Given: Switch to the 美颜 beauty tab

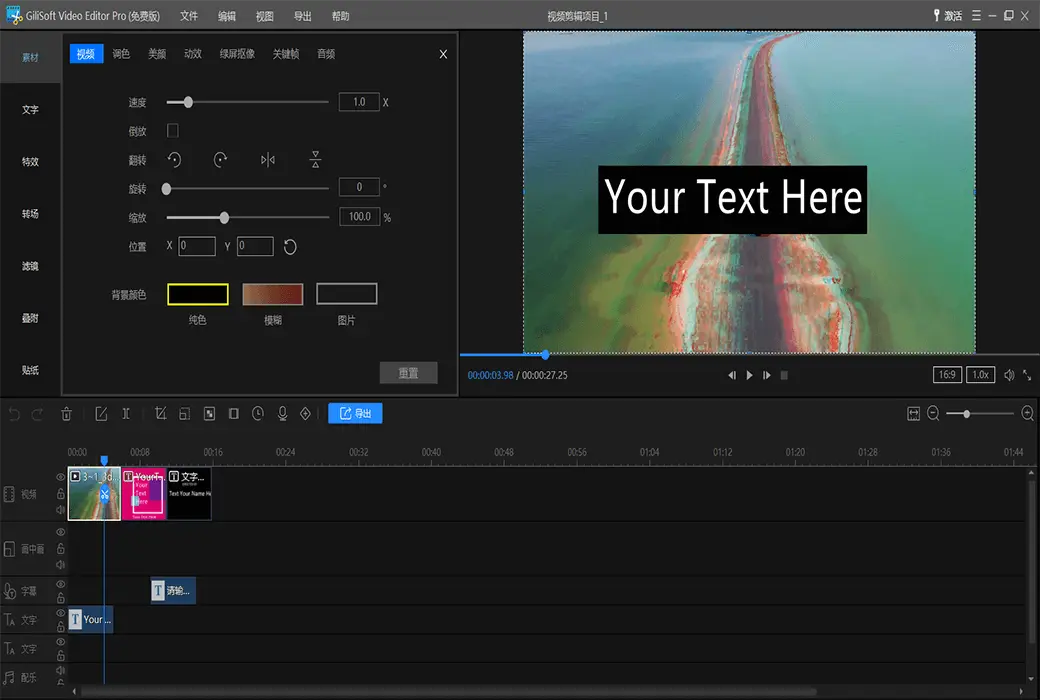Looking at the screenshot, I should point(157,54).
